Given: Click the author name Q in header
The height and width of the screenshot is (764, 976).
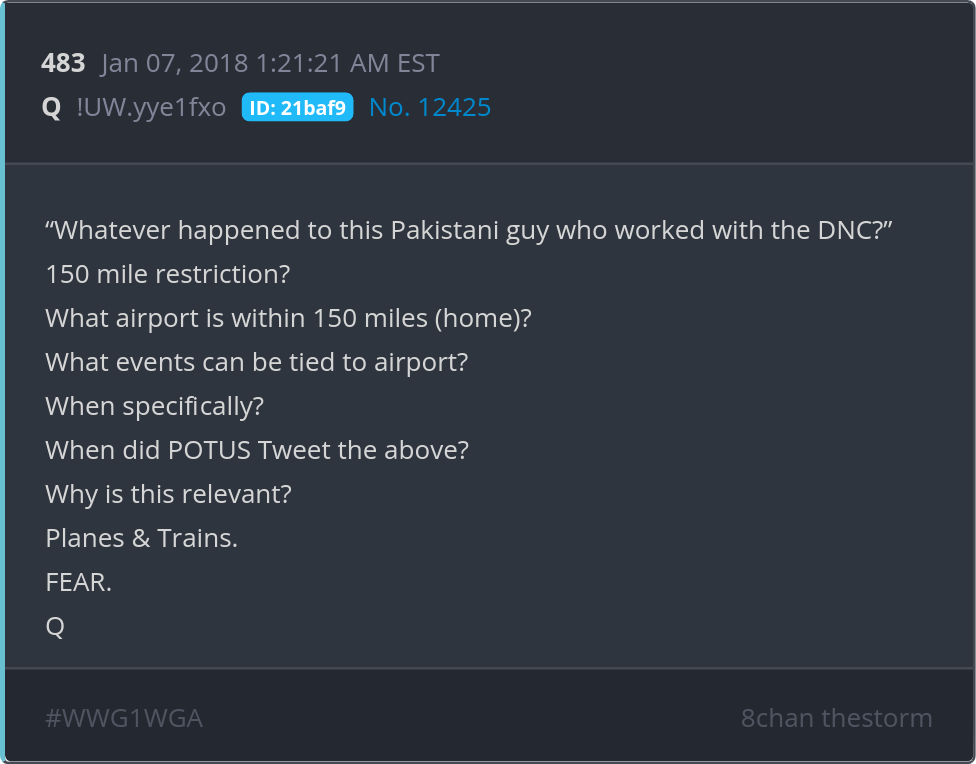Looking at the screenshot, I should (x=52, y=108).
